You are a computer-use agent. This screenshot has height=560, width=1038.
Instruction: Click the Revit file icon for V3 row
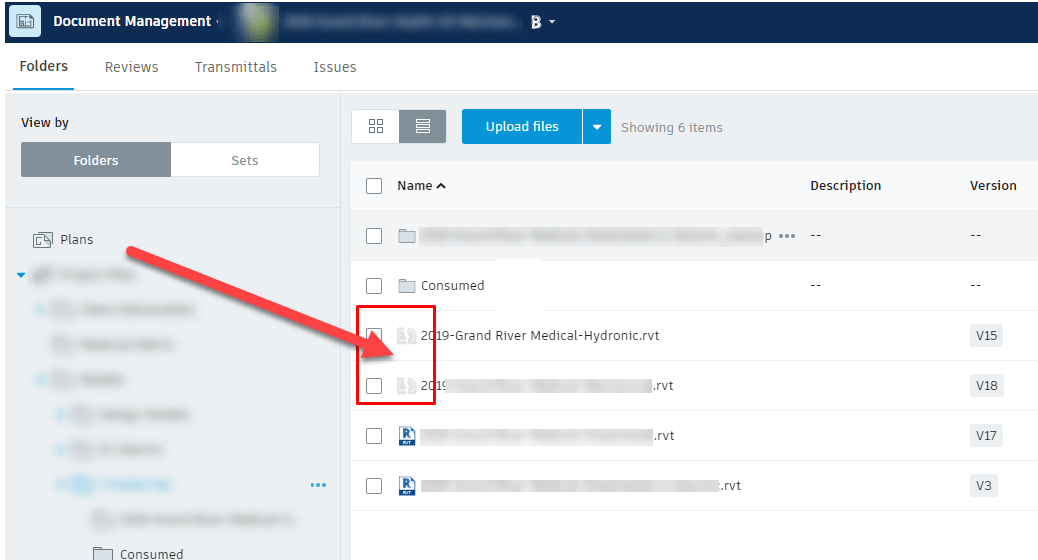click(406, 486)
